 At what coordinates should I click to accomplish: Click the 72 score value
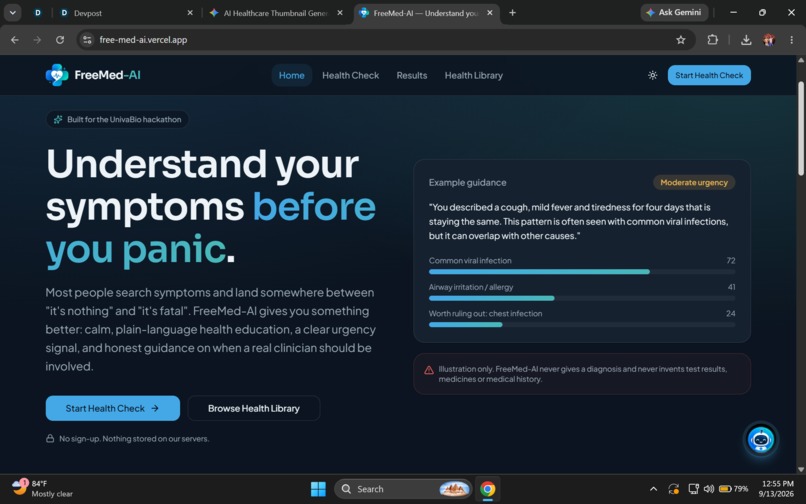click(730, 261)
